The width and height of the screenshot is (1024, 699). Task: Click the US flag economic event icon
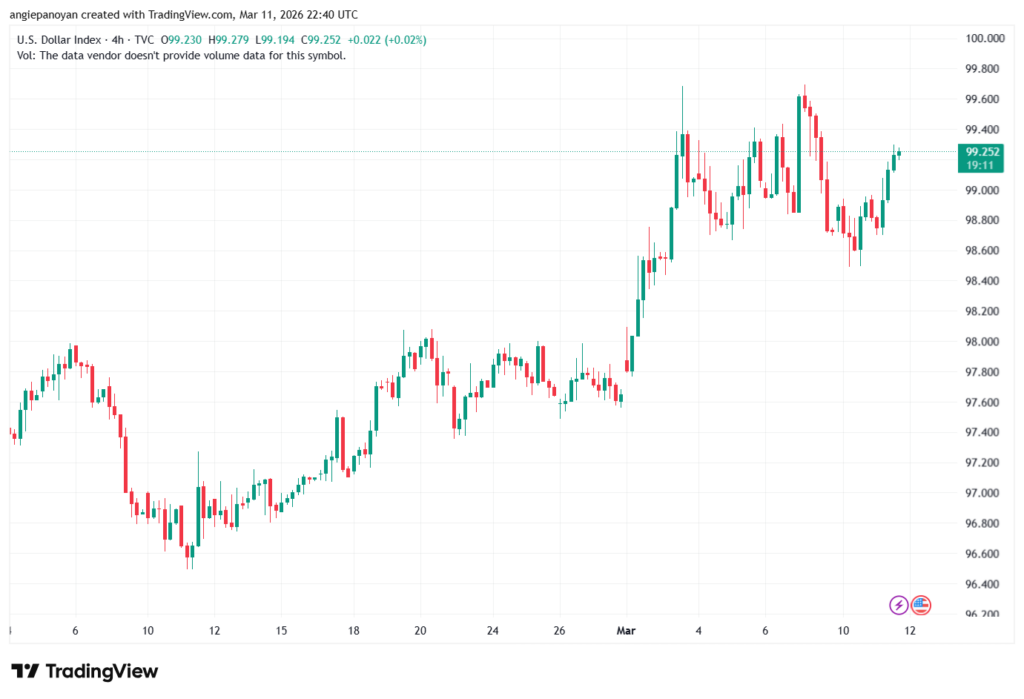click(921, 604)
